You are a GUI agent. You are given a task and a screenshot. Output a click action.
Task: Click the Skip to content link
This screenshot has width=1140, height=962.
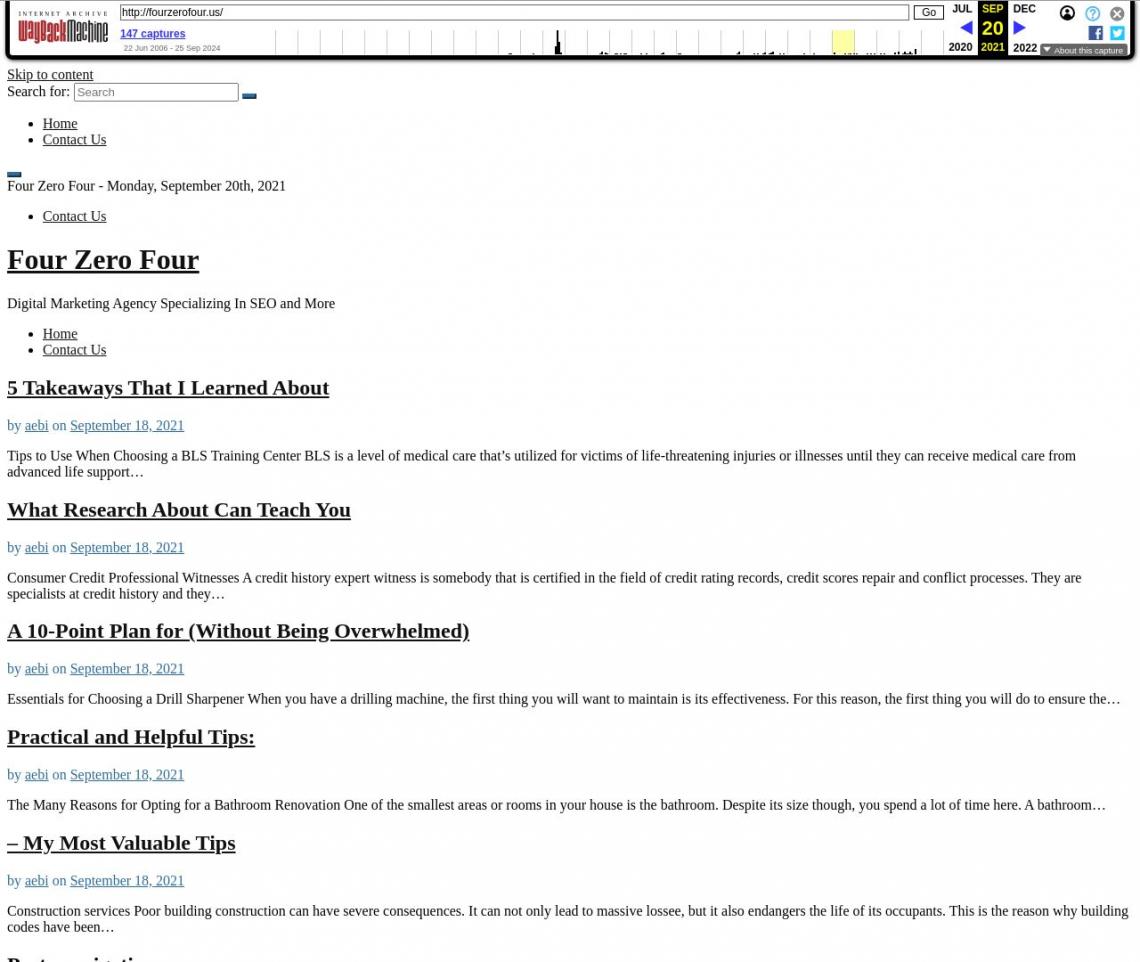[50, 75]
